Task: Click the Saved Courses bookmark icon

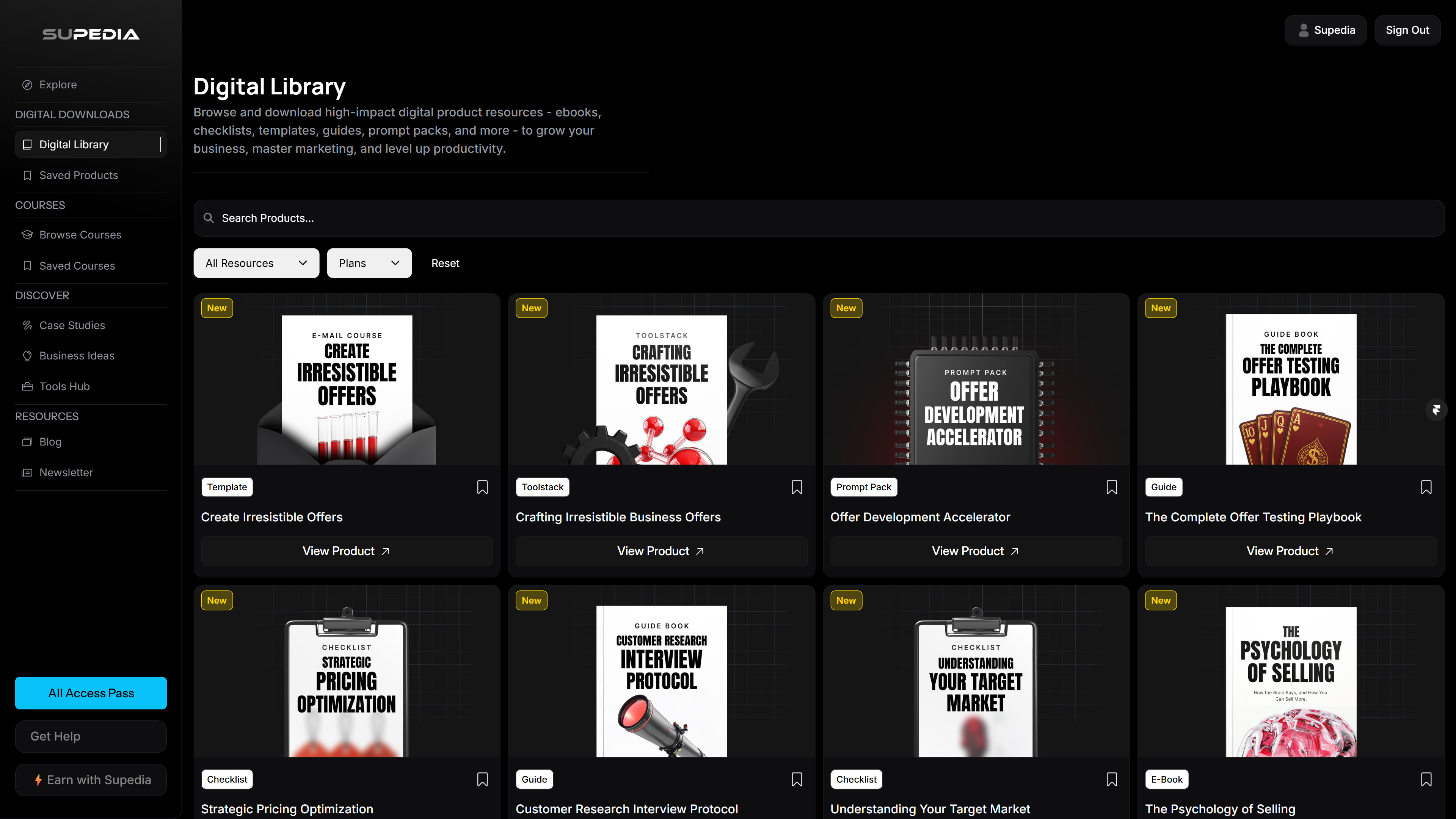Action: (x=27, y=266)
